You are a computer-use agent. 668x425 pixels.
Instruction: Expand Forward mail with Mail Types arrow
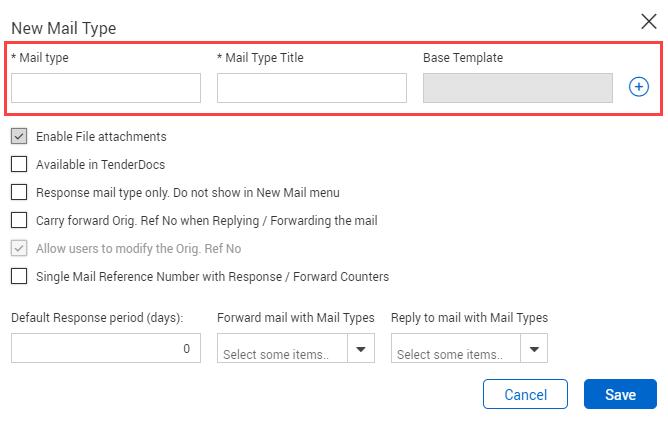[x=361, y=349]
